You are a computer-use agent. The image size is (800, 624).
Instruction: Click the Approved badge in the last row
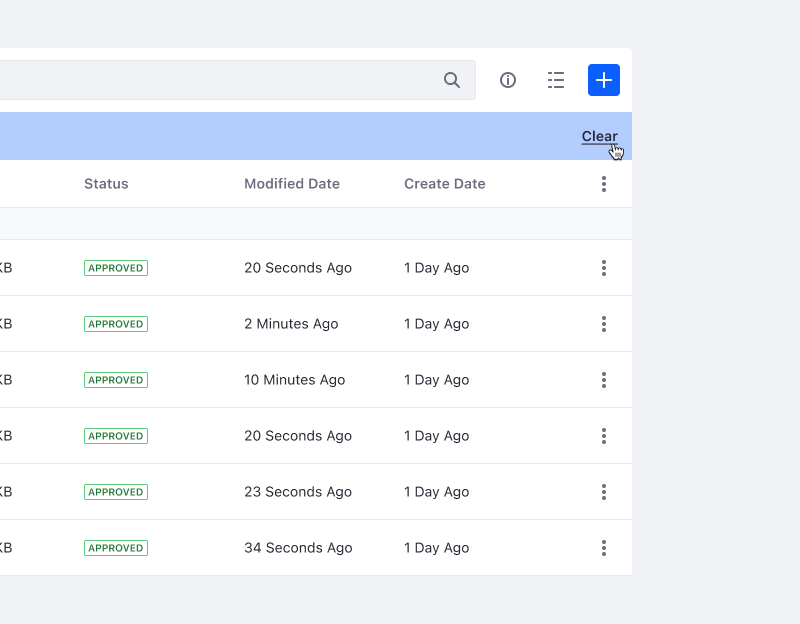(x=116, y=548)
